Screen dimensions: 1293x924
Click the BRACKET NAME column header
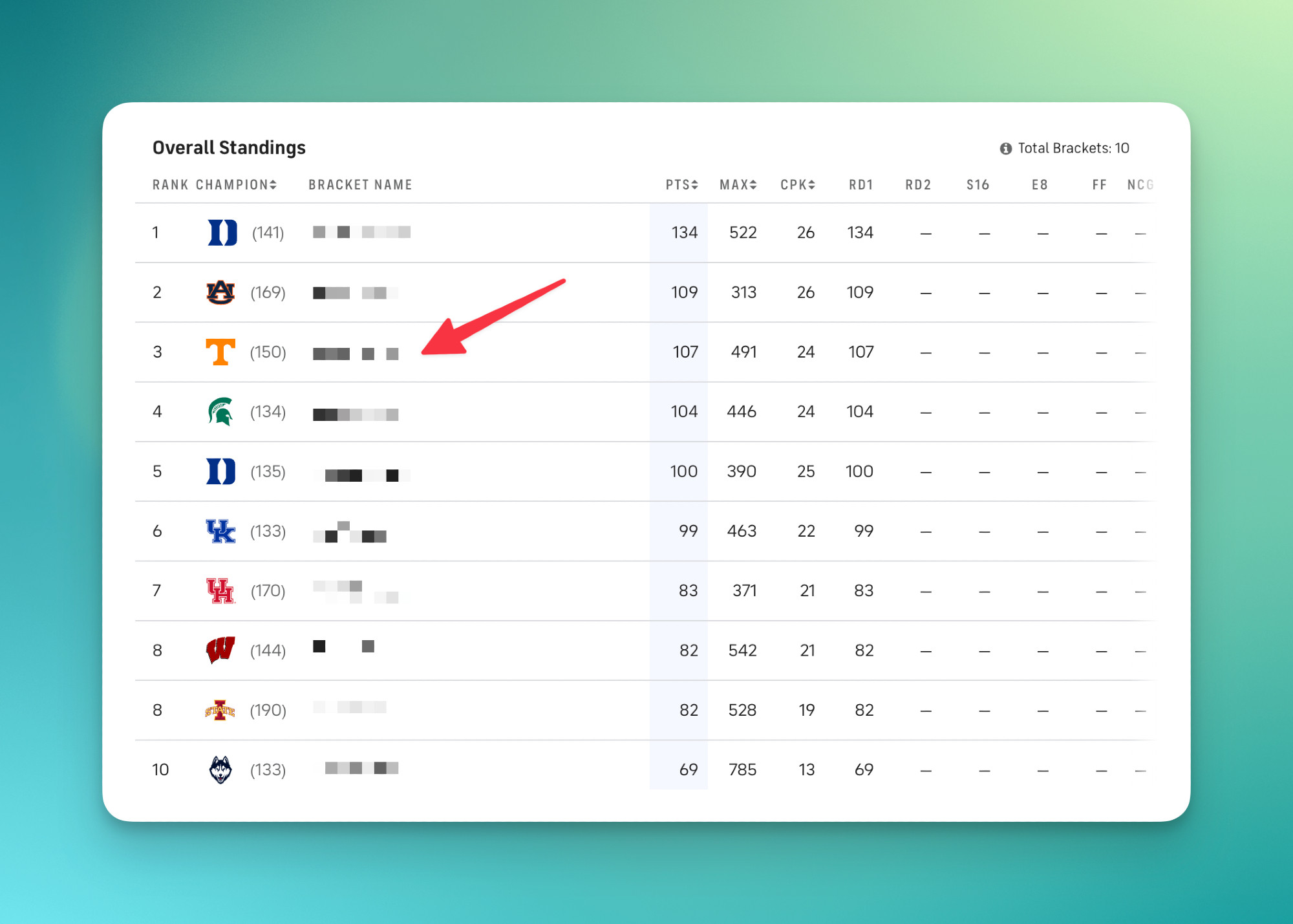(360, 185)
